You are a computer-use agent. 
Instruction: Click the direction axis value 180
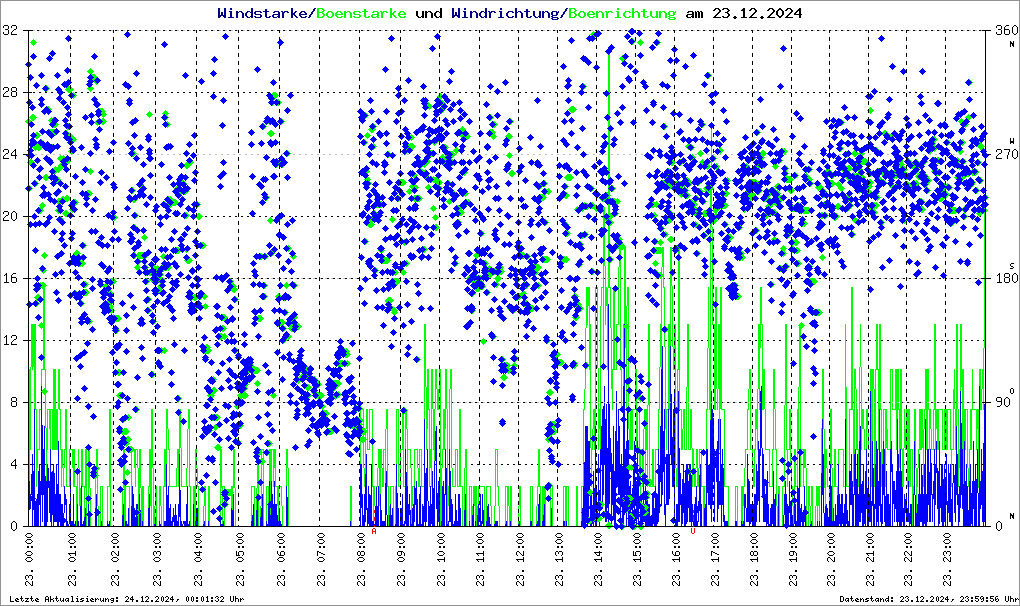pos(1006,278)
